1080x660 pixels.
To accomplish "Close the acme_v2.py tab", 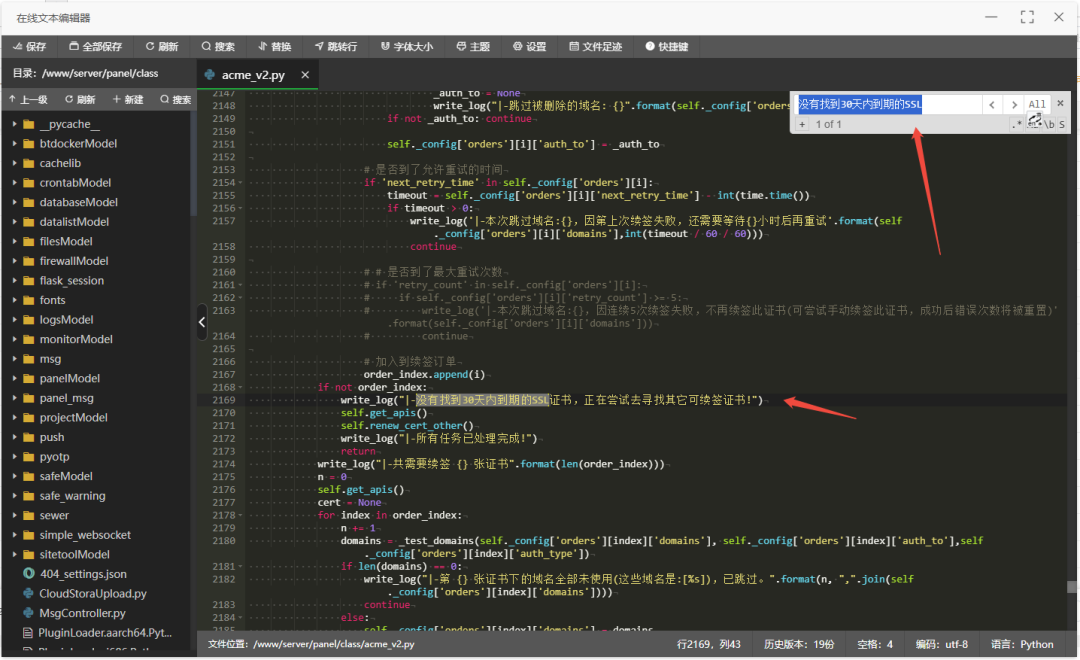I will point(305,75).
